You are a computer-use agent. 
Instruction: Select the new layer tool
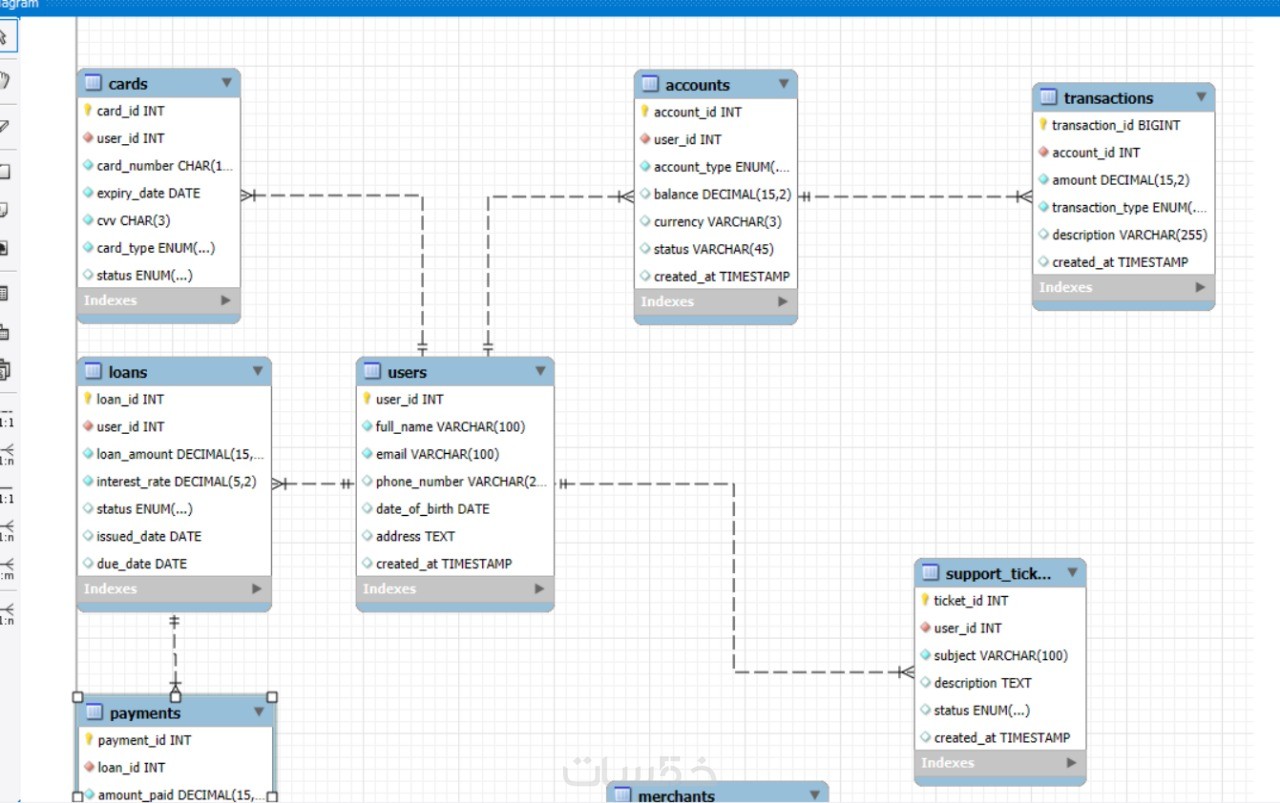5,172
